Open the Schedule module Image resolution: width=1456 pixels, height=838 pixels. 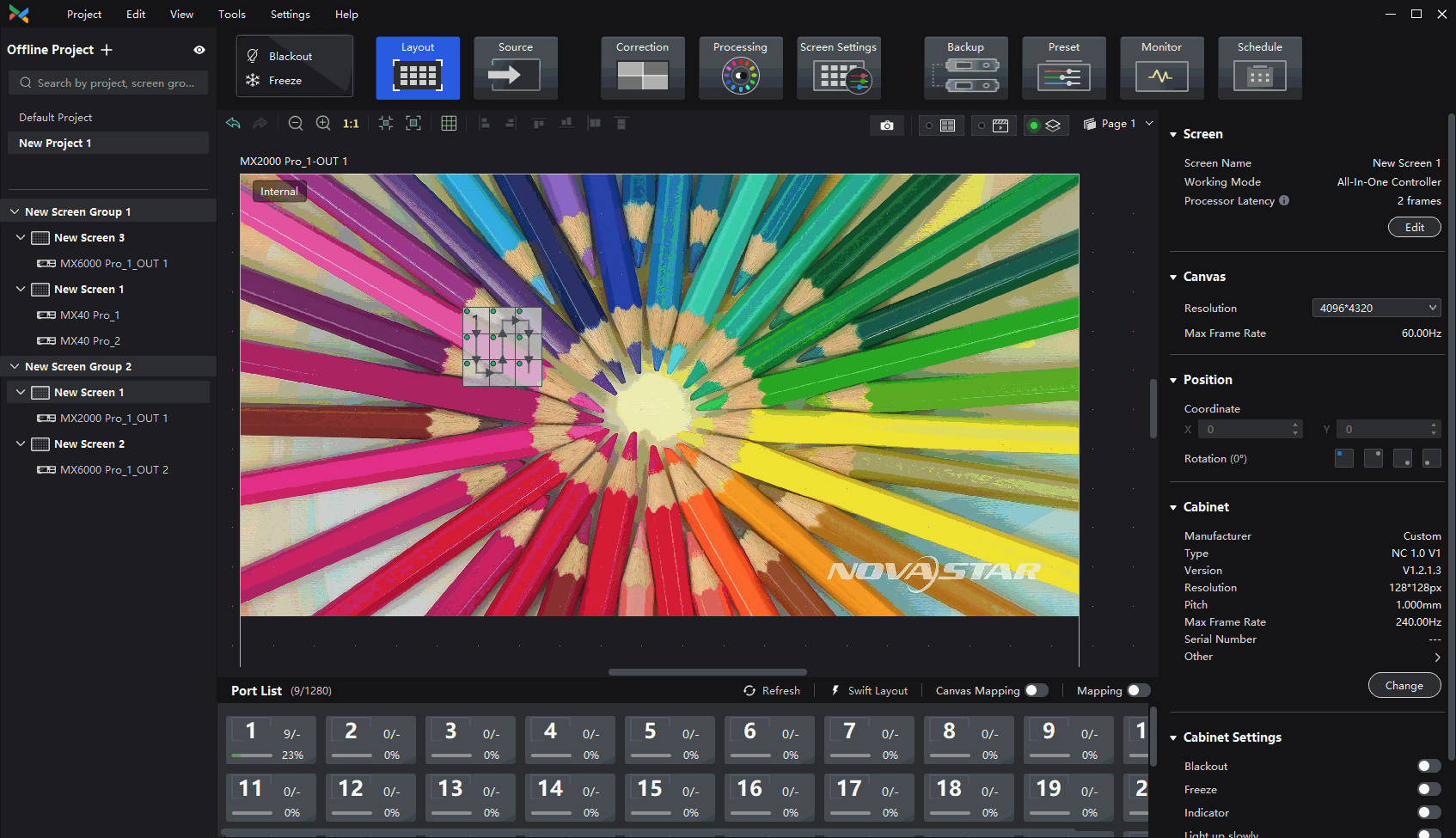coord(1260,68)
